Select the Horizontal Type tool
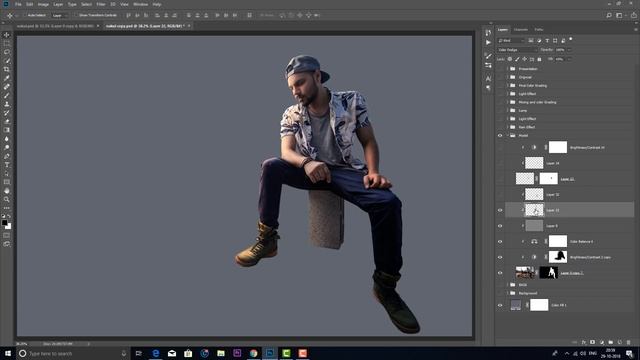Viewport: 640px width, 360px height. (x=7, y=164)
